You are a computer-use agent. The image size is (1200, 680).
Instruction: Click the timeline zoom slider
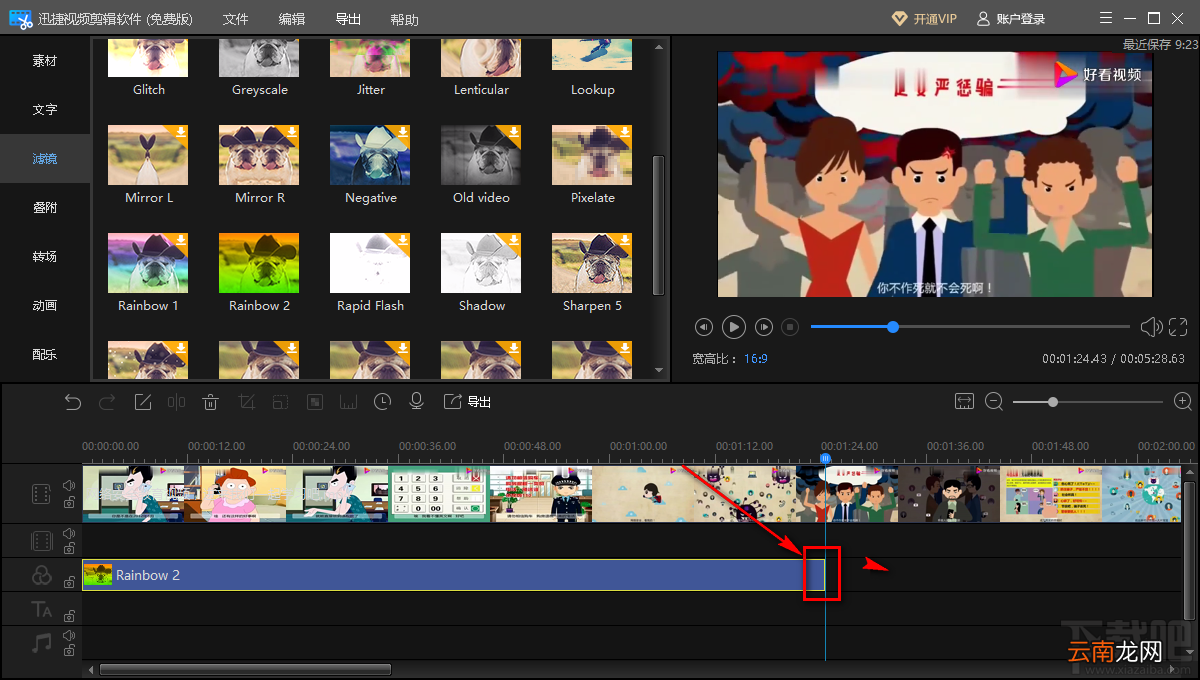(x=1088, y=402)
